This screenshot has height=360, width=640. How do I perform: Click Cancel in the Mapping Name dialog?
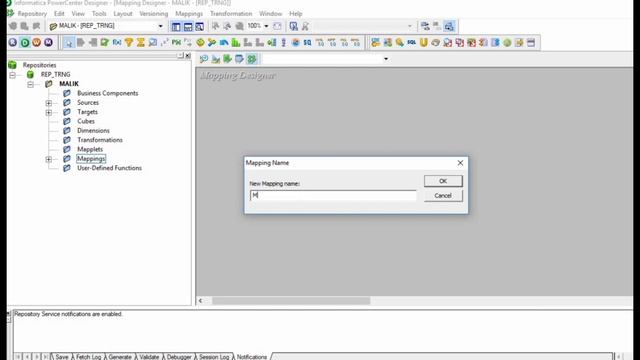tap(443, 196)
